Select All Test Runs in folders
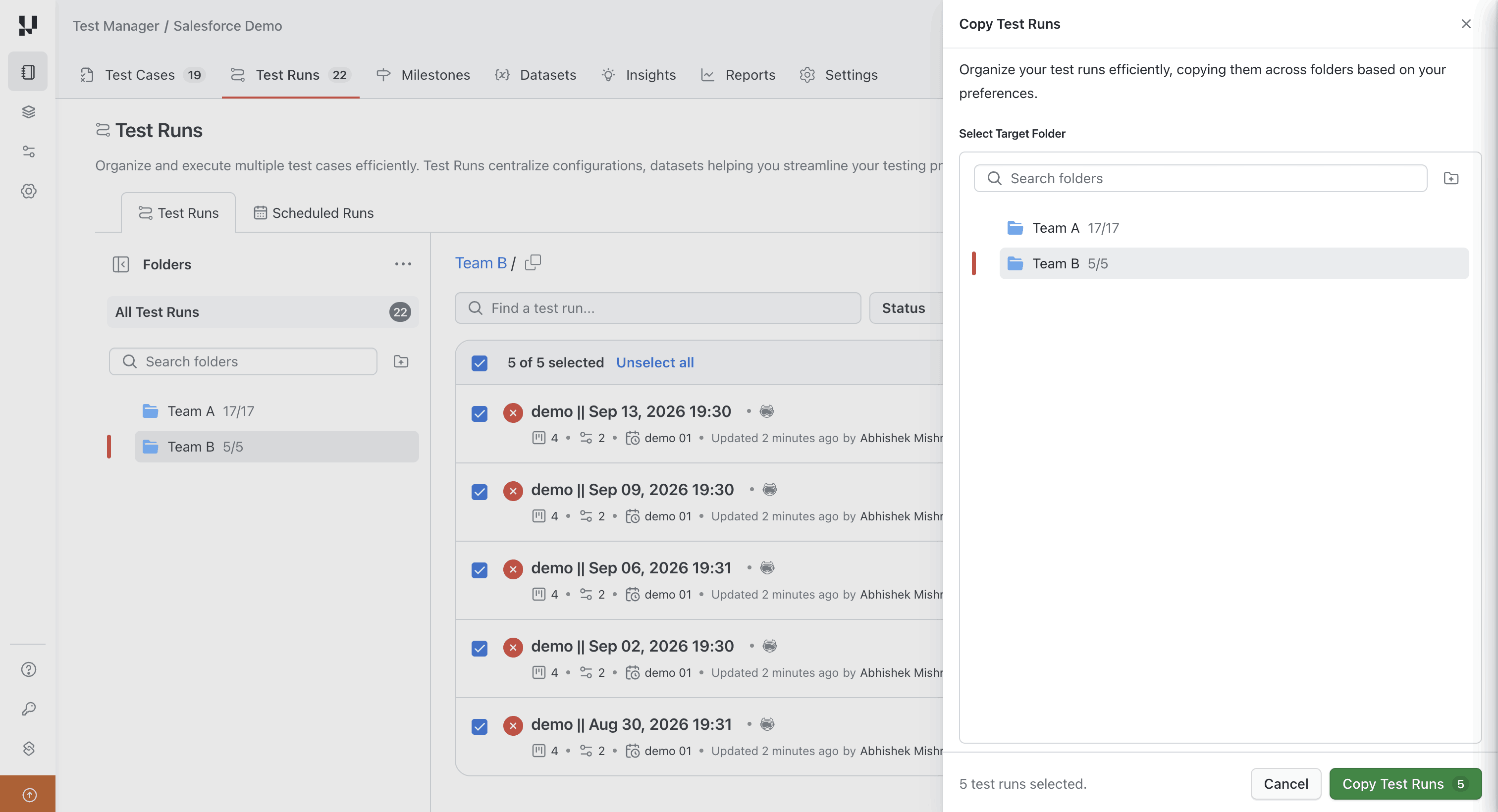1498x812 pixels. point(263,312)
